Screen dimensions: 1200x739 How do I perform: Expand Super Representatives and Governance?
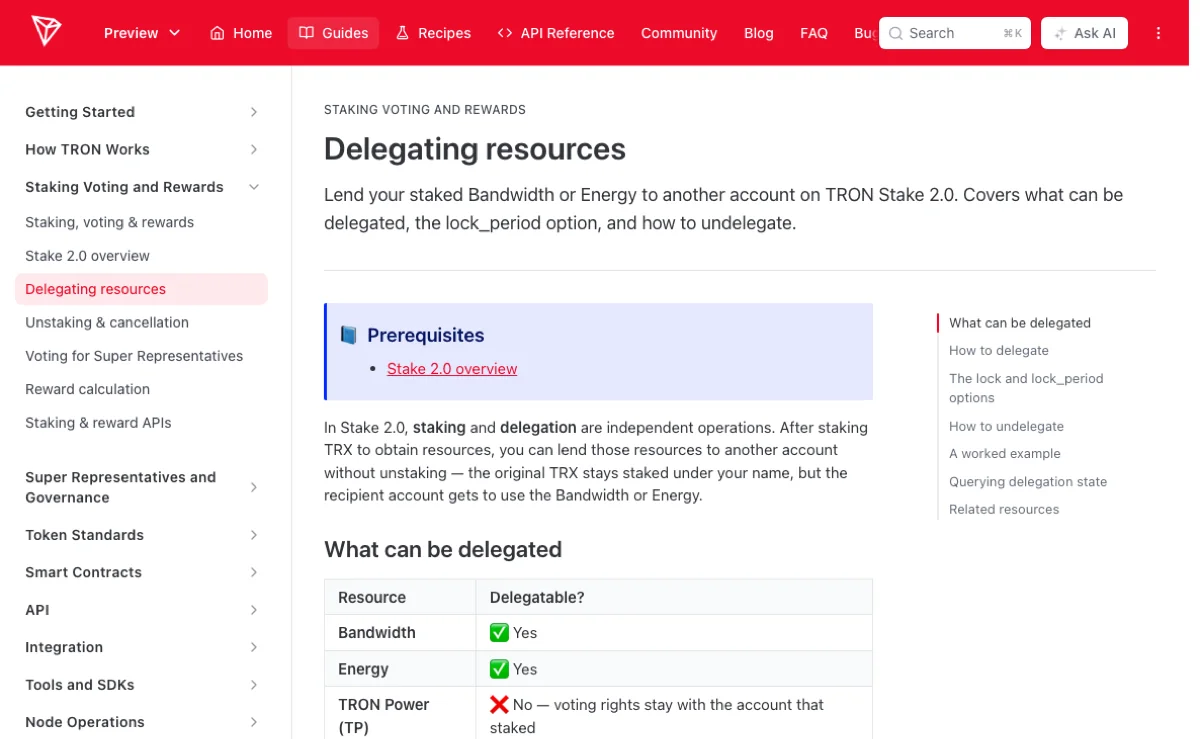[142, 487]
